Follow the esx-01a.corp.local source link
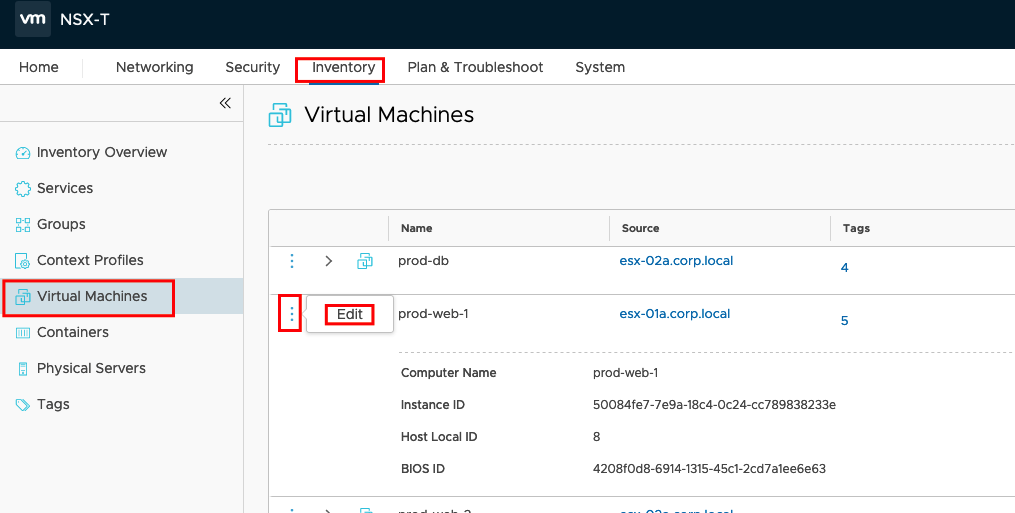The image size is (1015, 513). (x=675, y=314)
